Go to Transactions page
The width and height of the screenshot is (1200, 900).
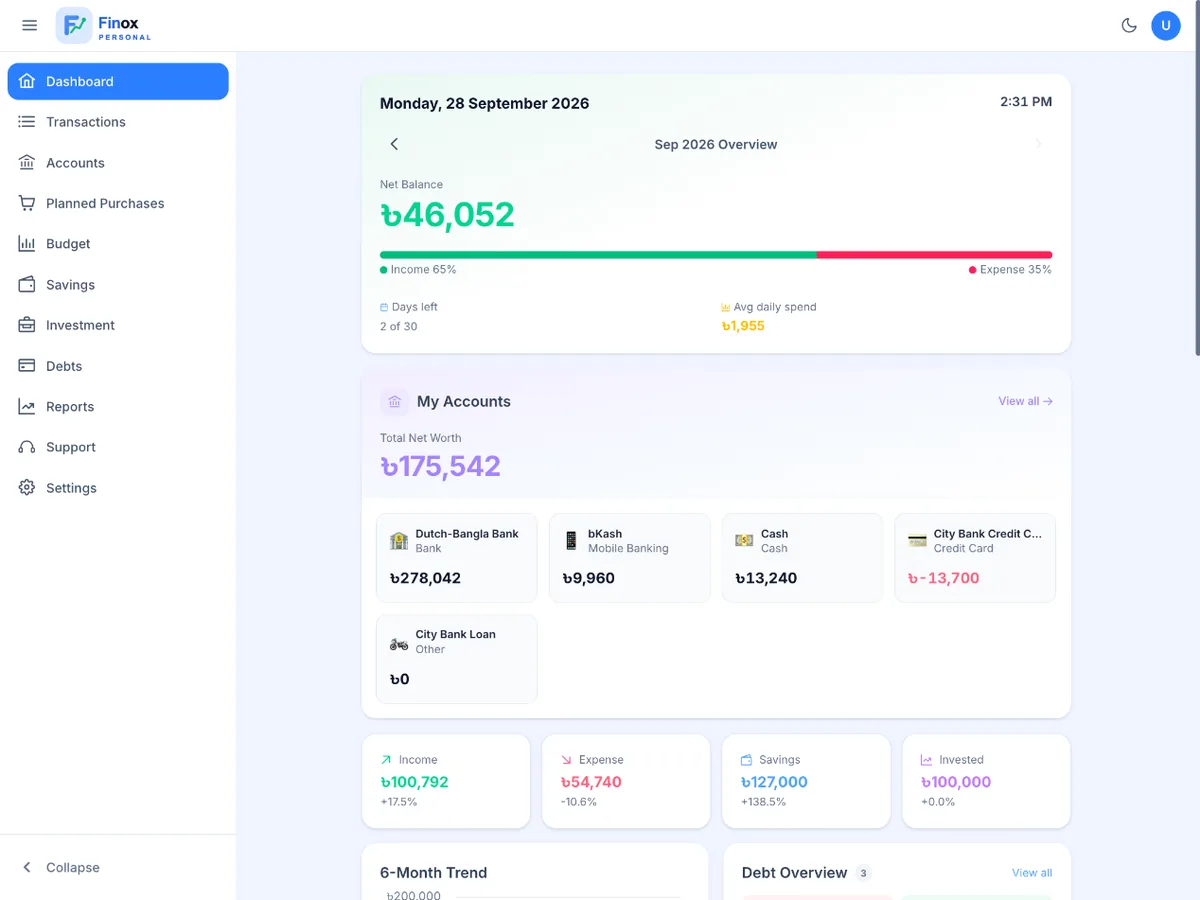[x=118, y=122]
